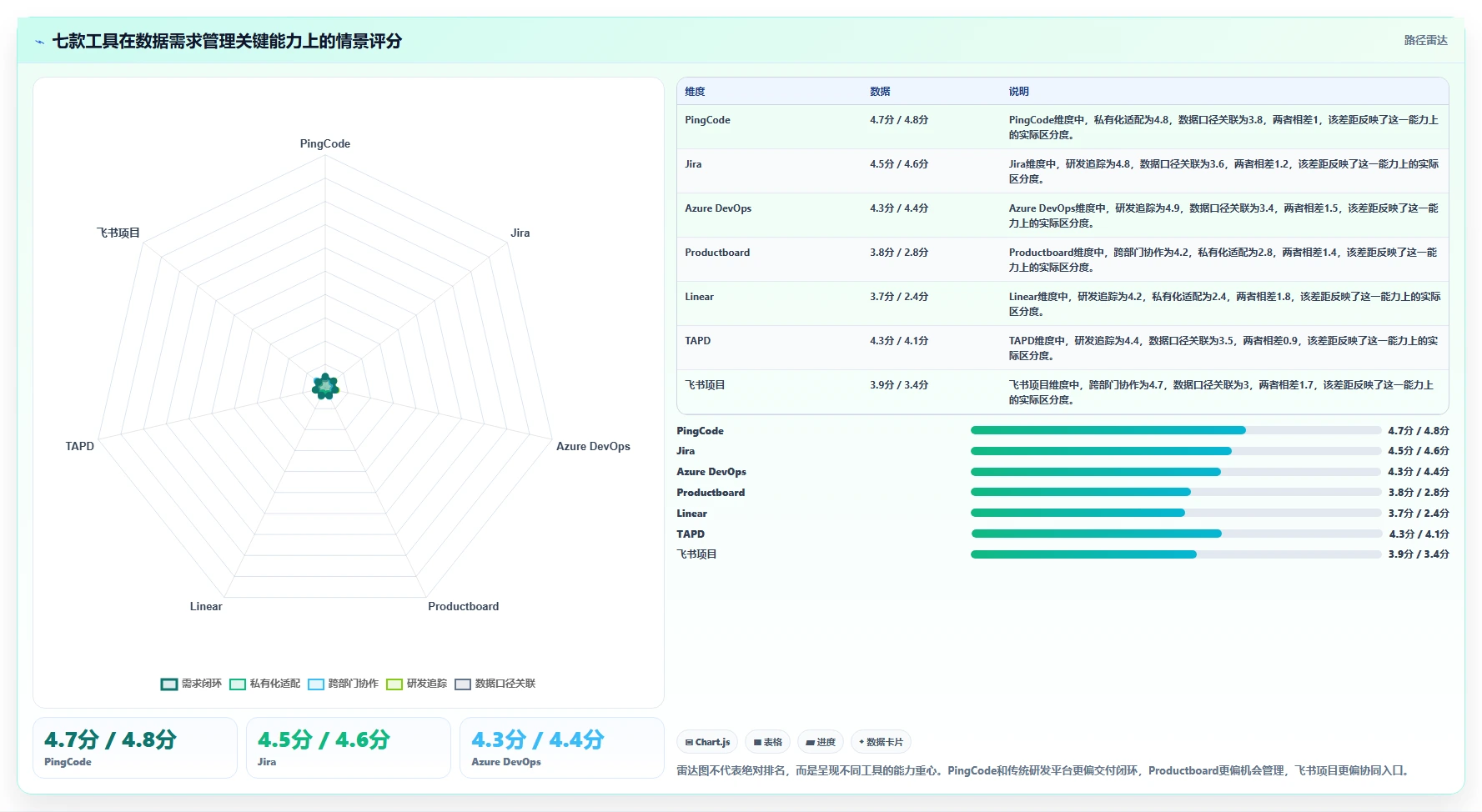Click the Azure DevOps axis label on radar
Viewport: 1482px width, 812px height.
point(593,446)
